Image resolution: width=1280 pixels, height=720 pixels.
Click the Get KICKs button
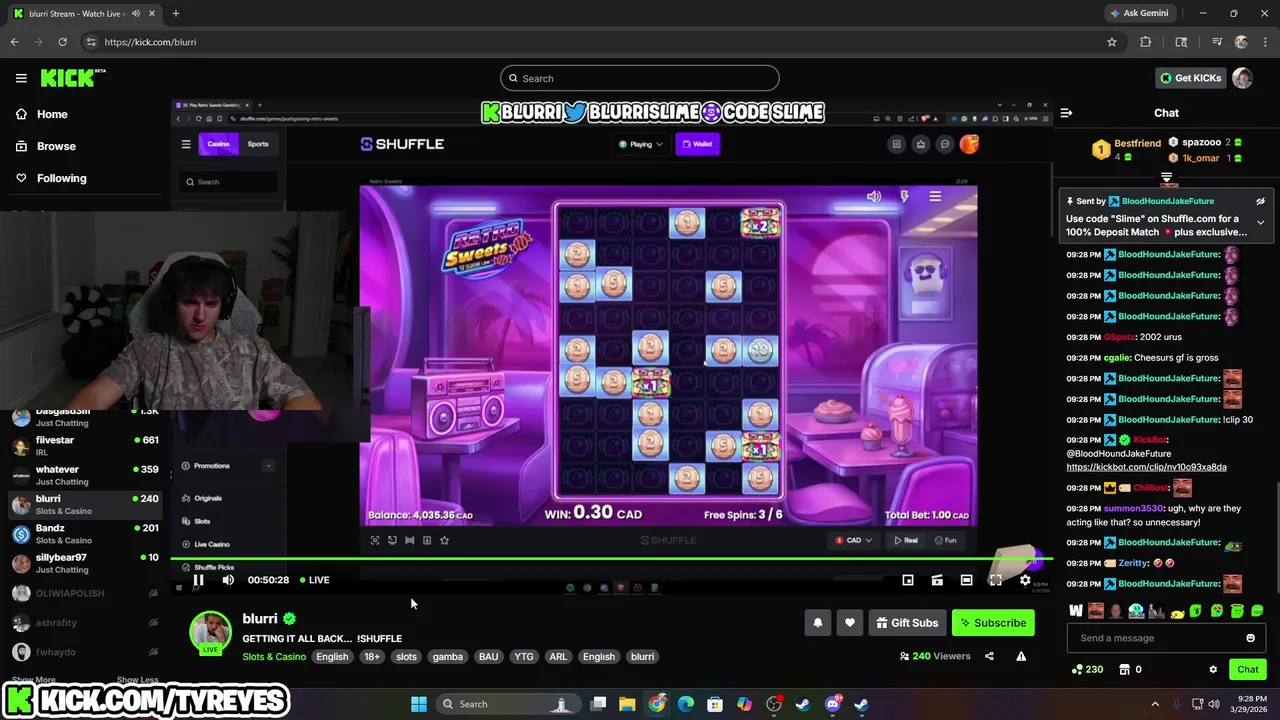1190,78
